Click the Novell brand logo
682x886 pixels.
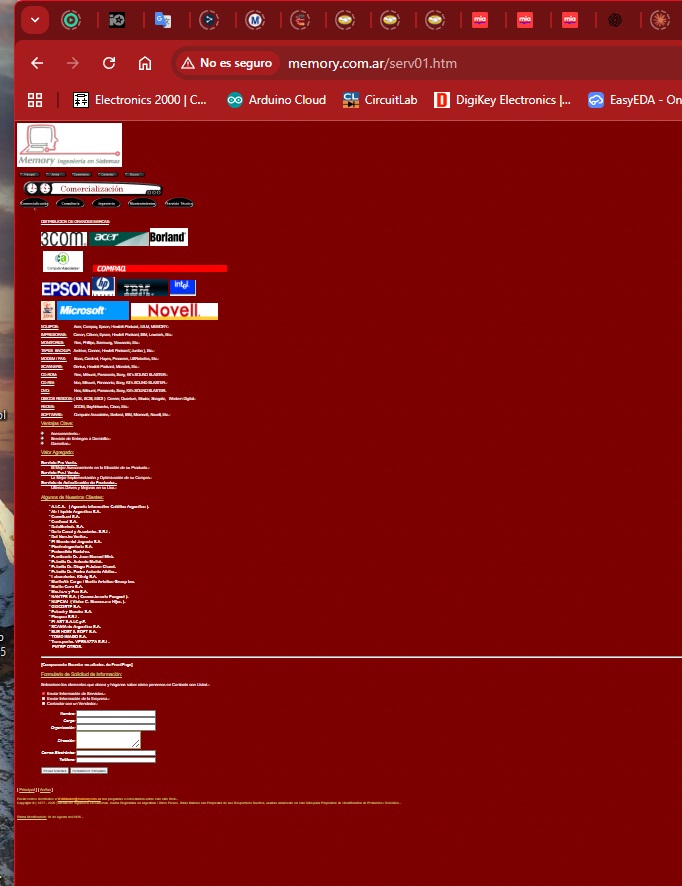coord(174,311)
